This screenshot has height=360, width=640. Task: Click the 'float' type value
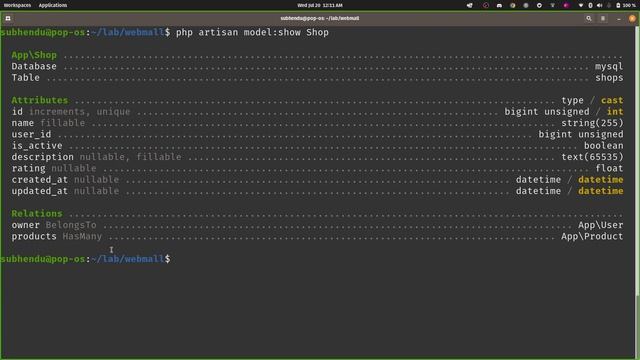[x=609, y=168]
